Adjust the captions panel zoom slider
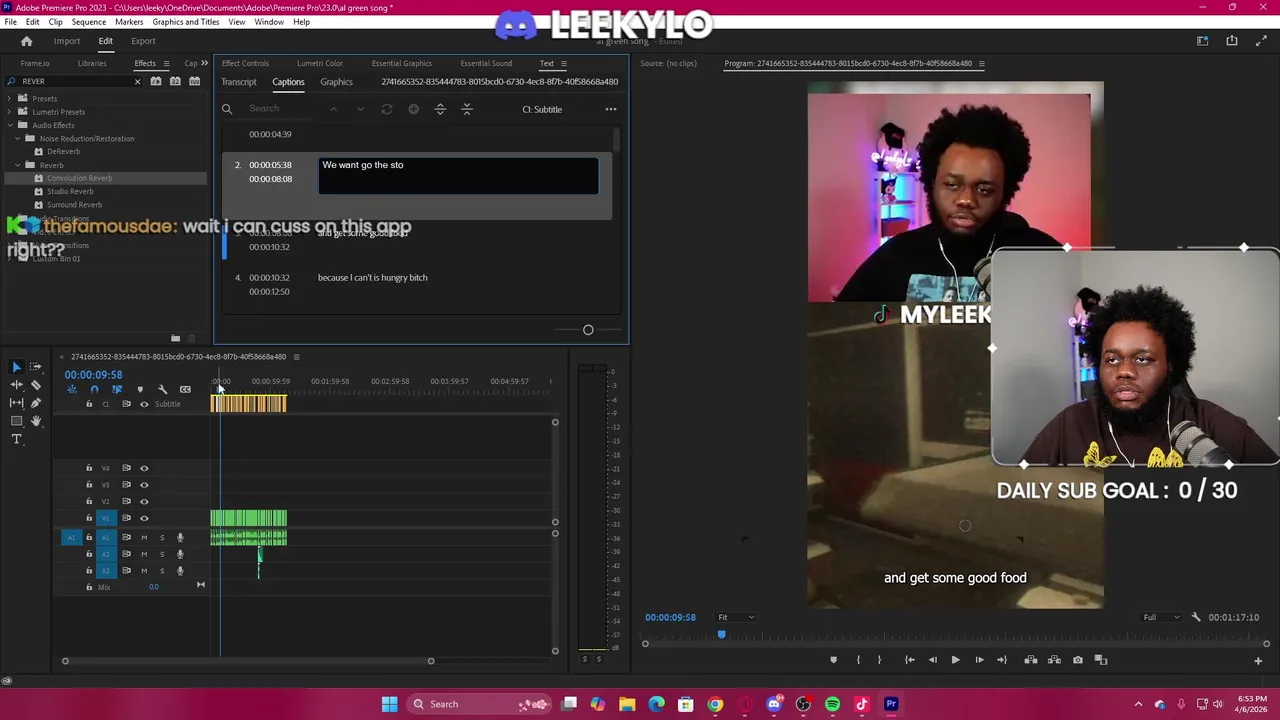Viewport: 1280px width, 720px height. click(x=588, y=330)
